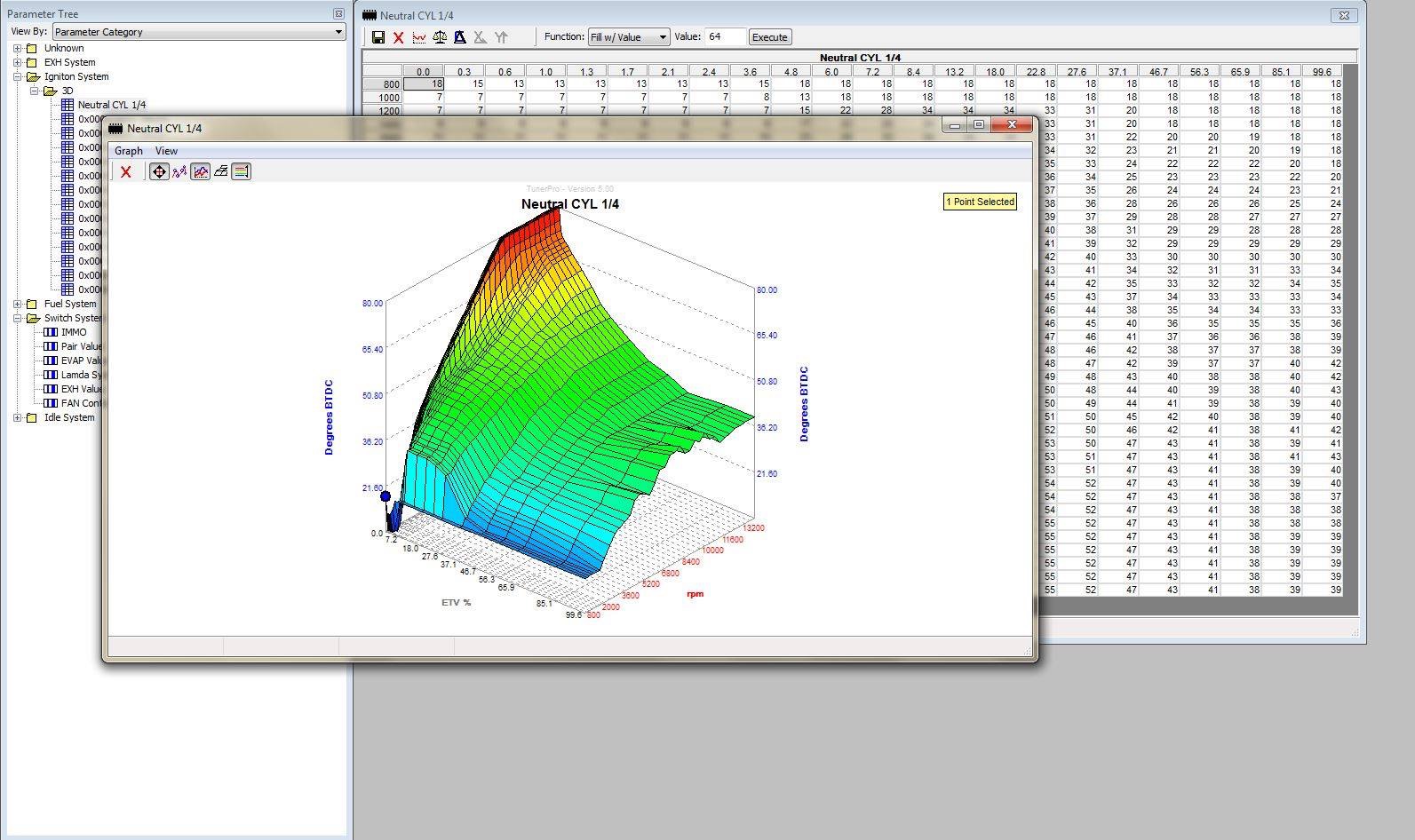Expand the Fuel System tree folder
Viewport: 1415px width, 840px height.
tap(18, 304)
